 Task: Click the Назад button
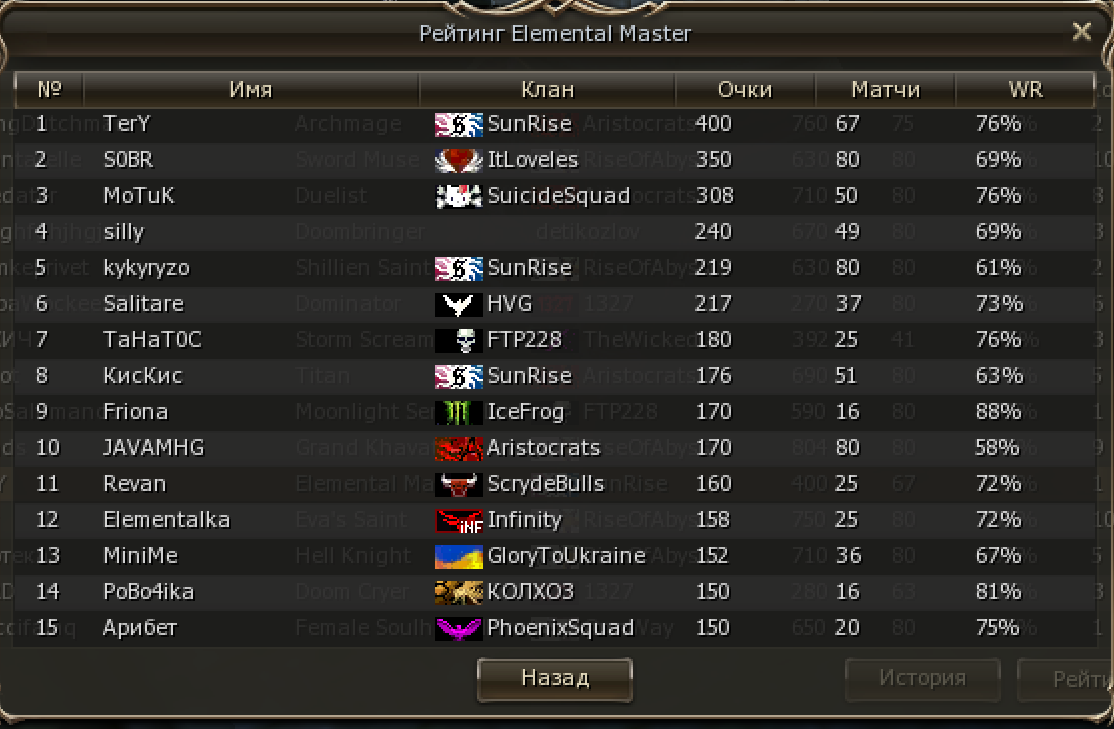pos(555,679)
